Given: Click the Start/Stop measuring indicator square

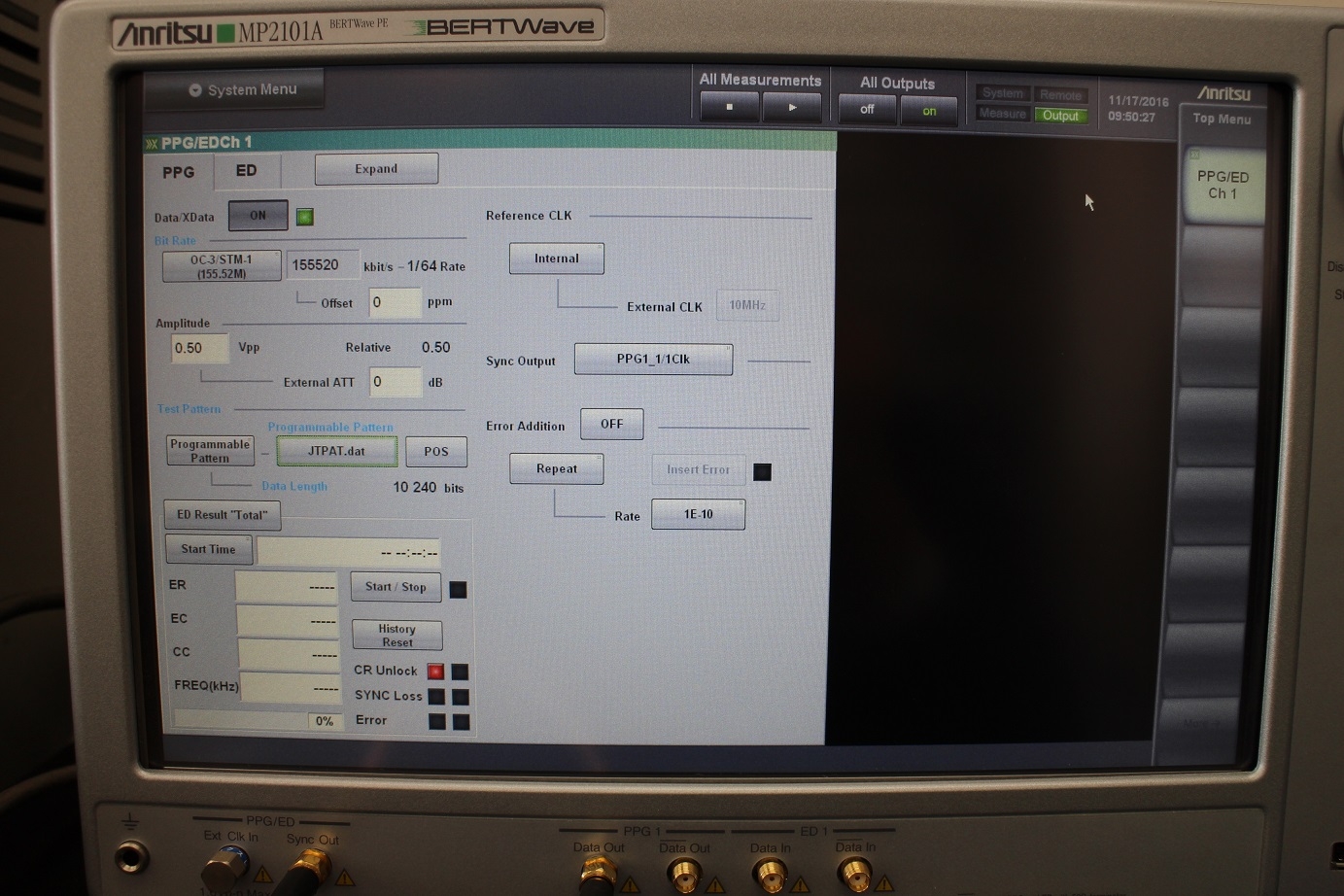Looking at the screenshot, I should click(x=458, y=589).
